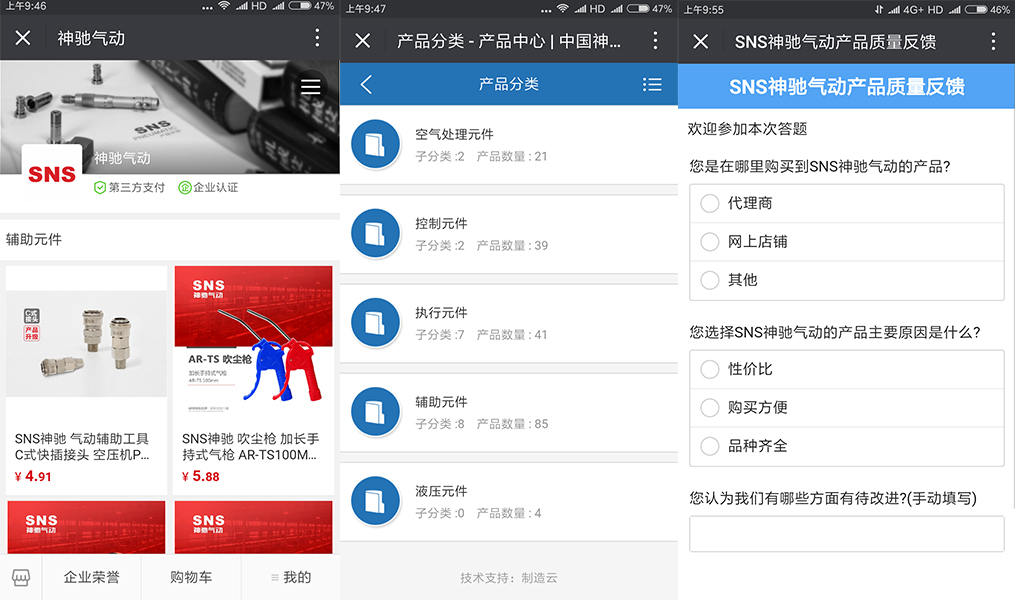
Task: Go back using the chevron in 产品分类 header
Action: (366, 84)
